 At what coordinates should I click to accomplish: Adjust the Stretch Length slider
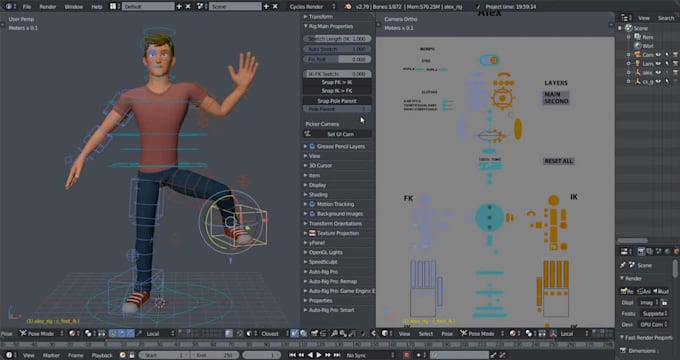pyautogui.click(x=337, y=39)
